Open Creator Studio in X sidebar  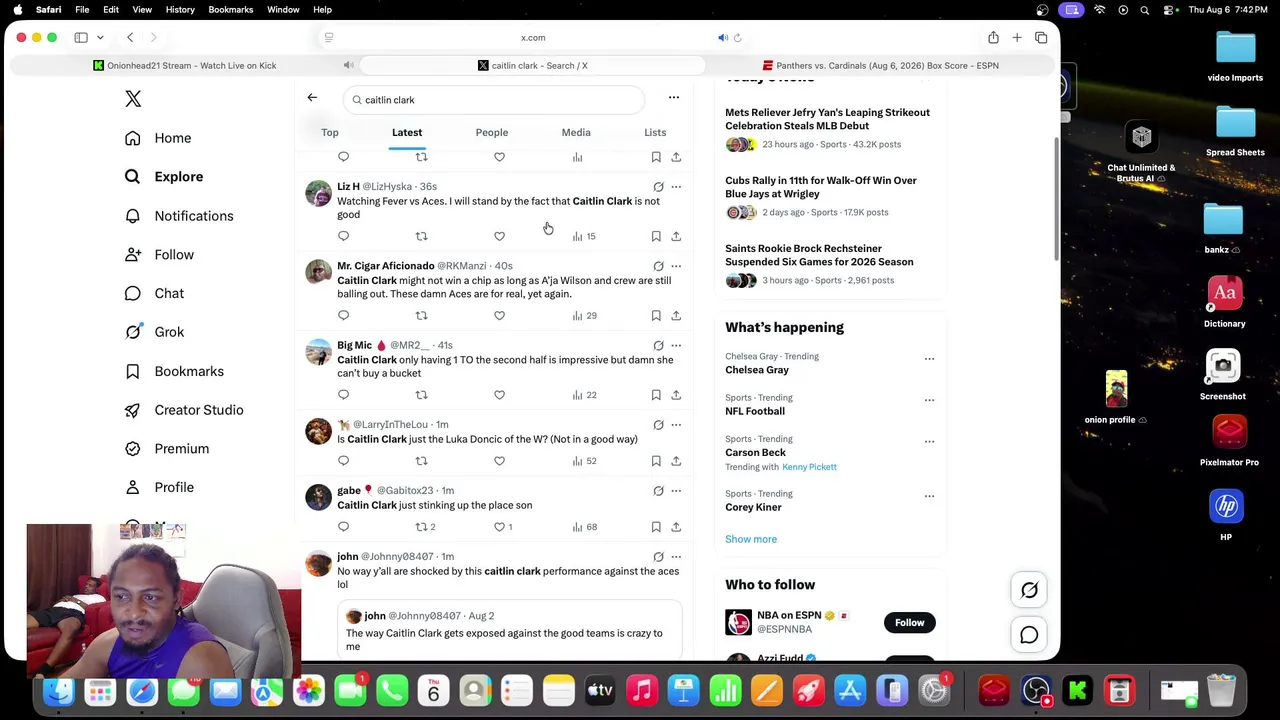tap(184, 410)
